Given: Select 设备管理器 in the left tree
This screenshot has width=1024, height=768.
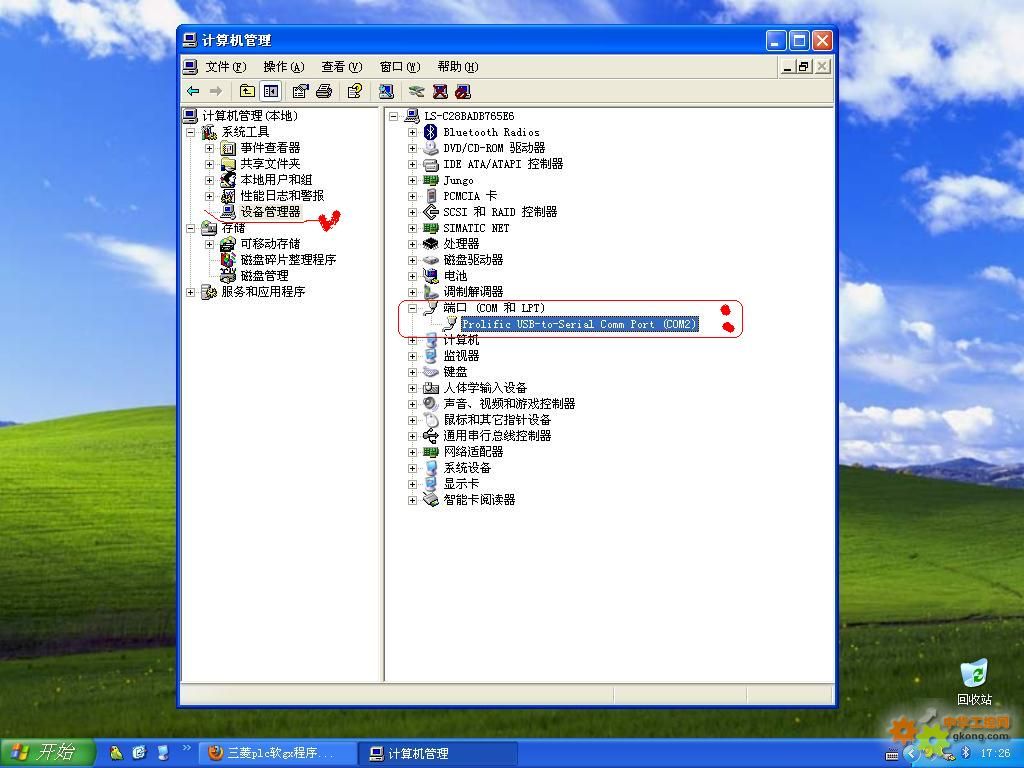Looking at the screenshot, I should pyautogui.click(x=270, y=212).
